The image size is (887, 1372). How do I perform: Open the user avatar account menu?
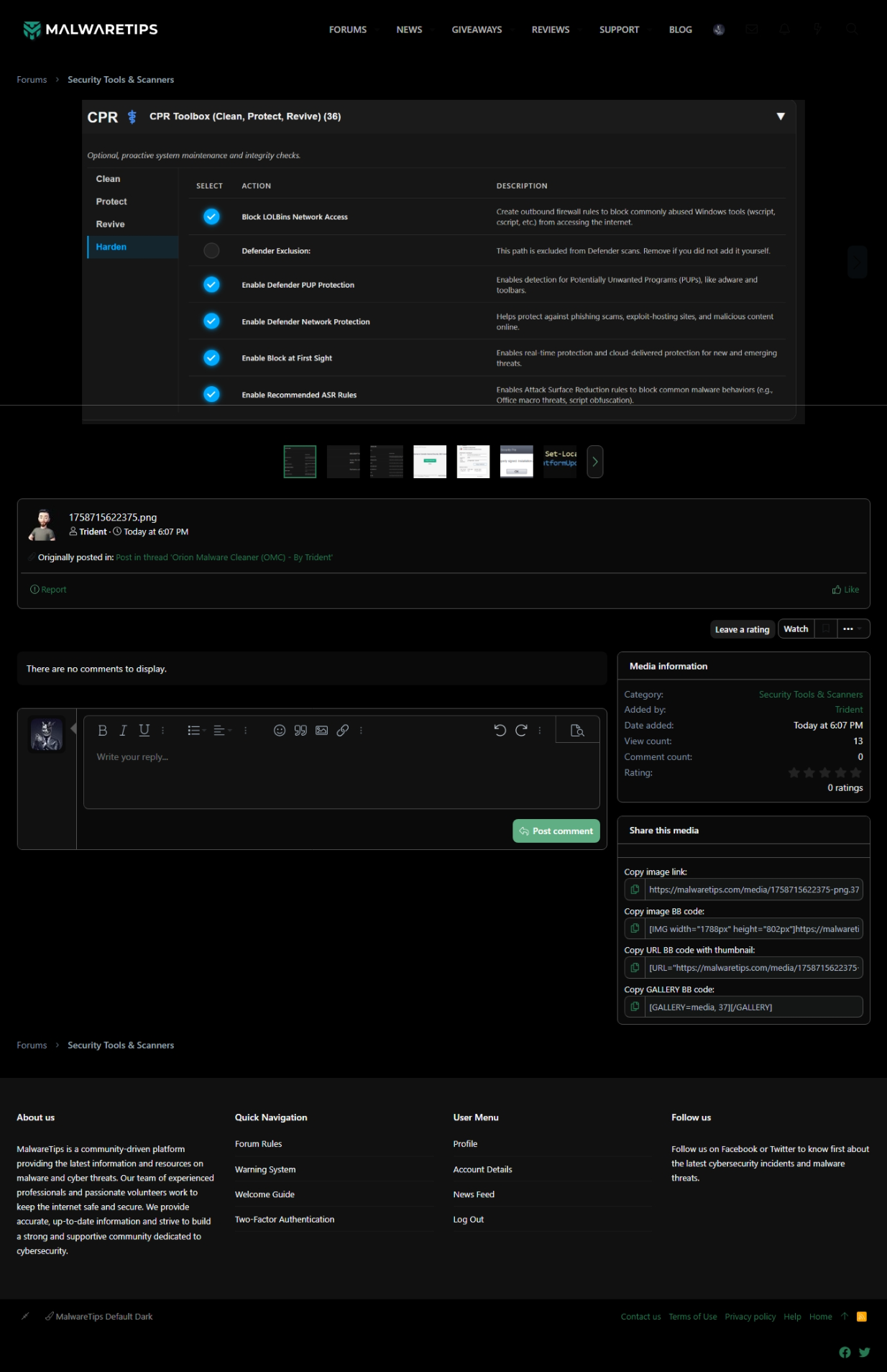[x=719, y=29]
